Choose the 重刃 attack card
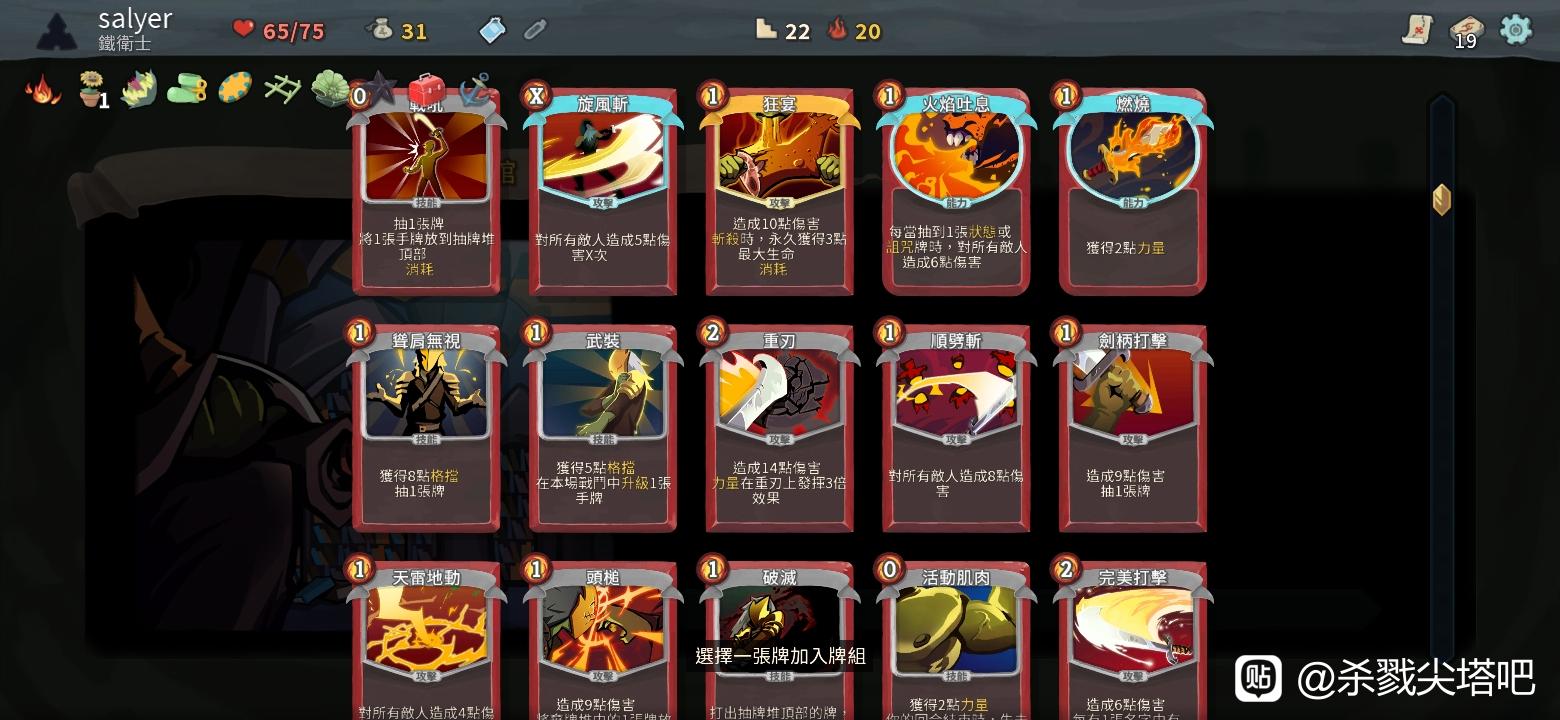This screenshot has height=720, width=1560. 779,428
